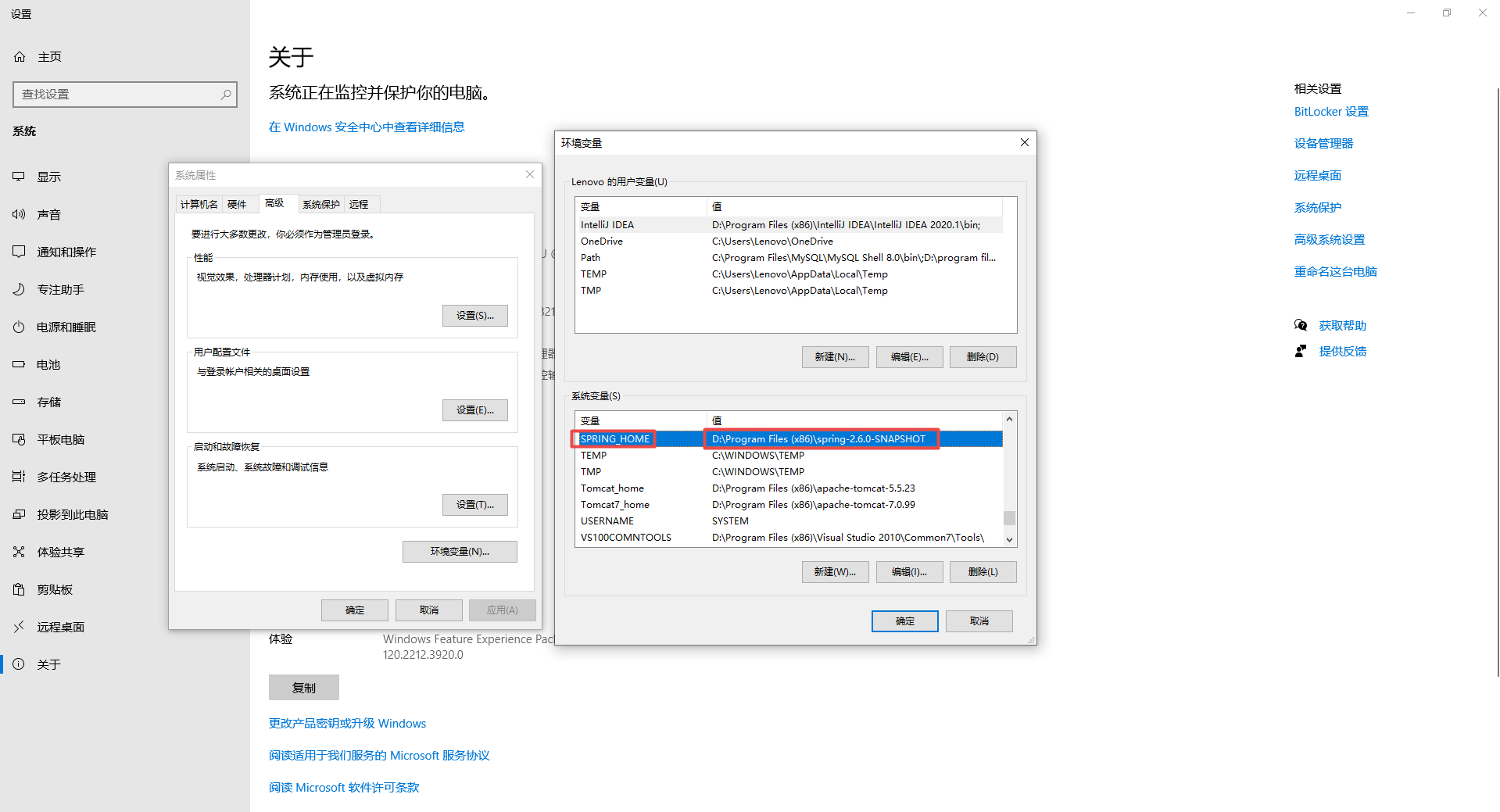Open Sound (声音) settings icon
The width and height of the screenshot is (1500, 812).
tap(19, 214)
